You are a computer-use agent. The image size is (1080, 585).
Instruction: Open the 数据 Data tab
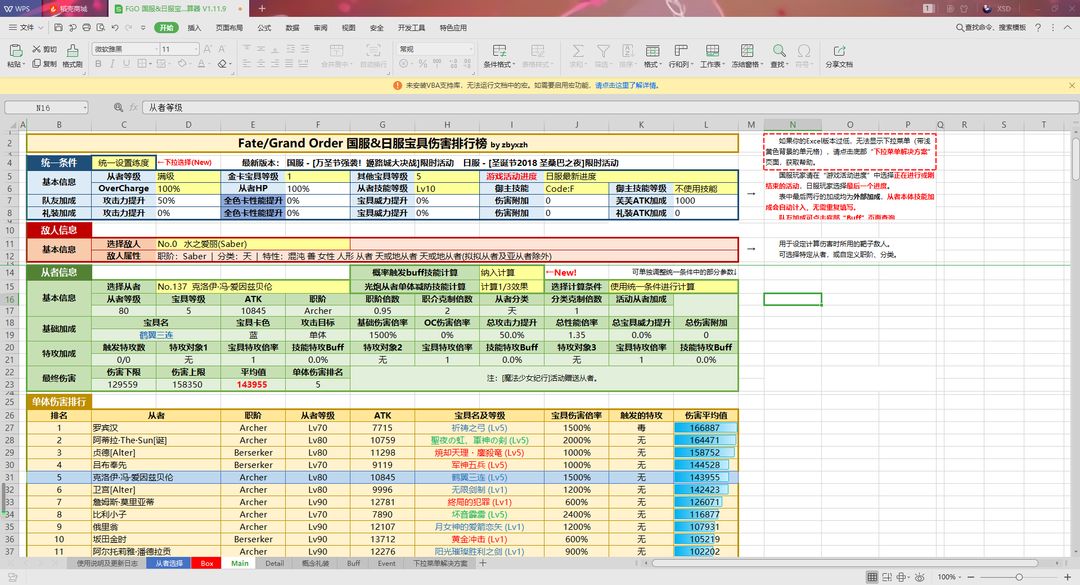pyautogui.click(x=293, y=28)
